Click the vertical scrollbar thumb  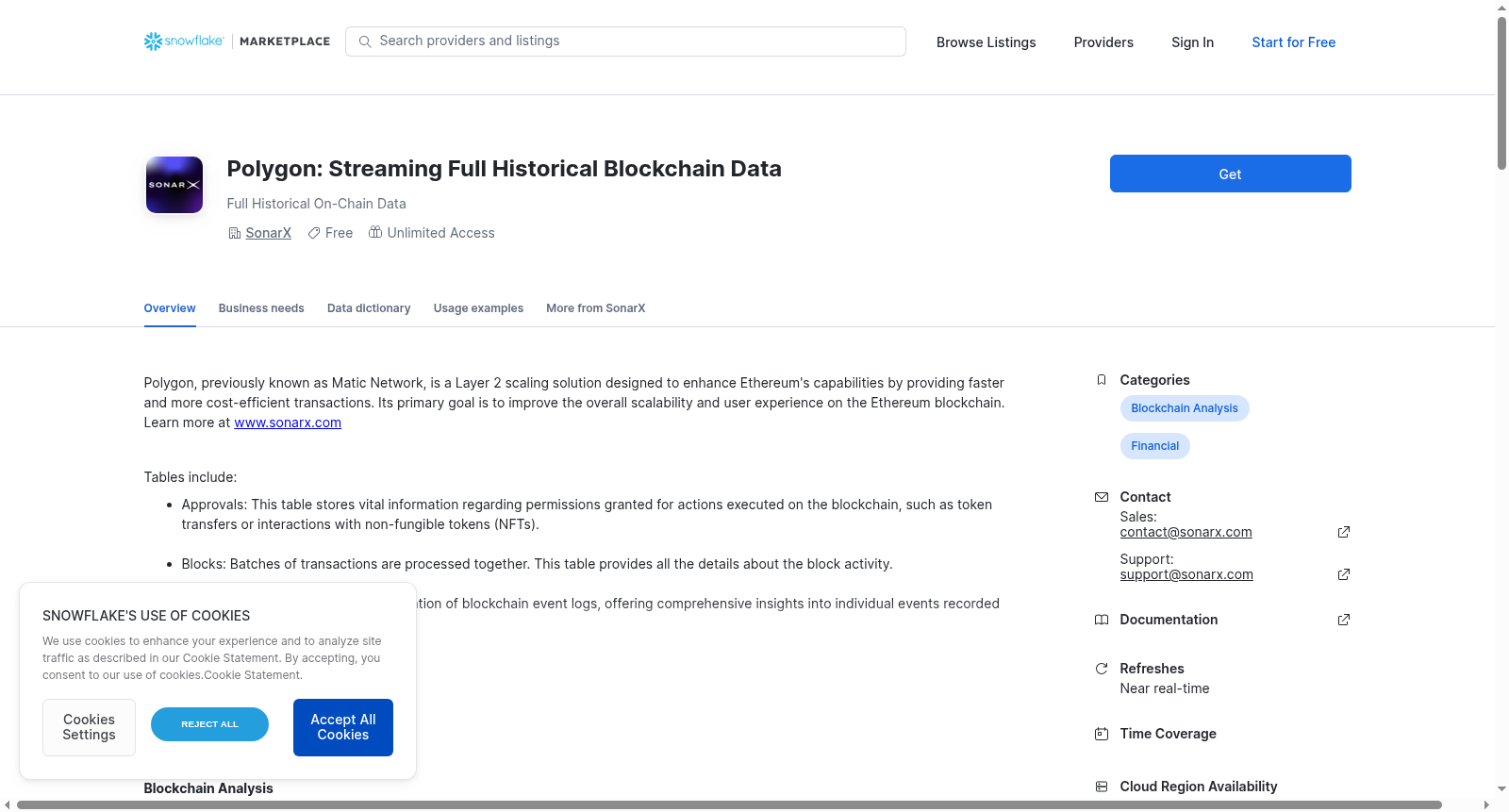pyautogui.click(x=1501, y=94)
